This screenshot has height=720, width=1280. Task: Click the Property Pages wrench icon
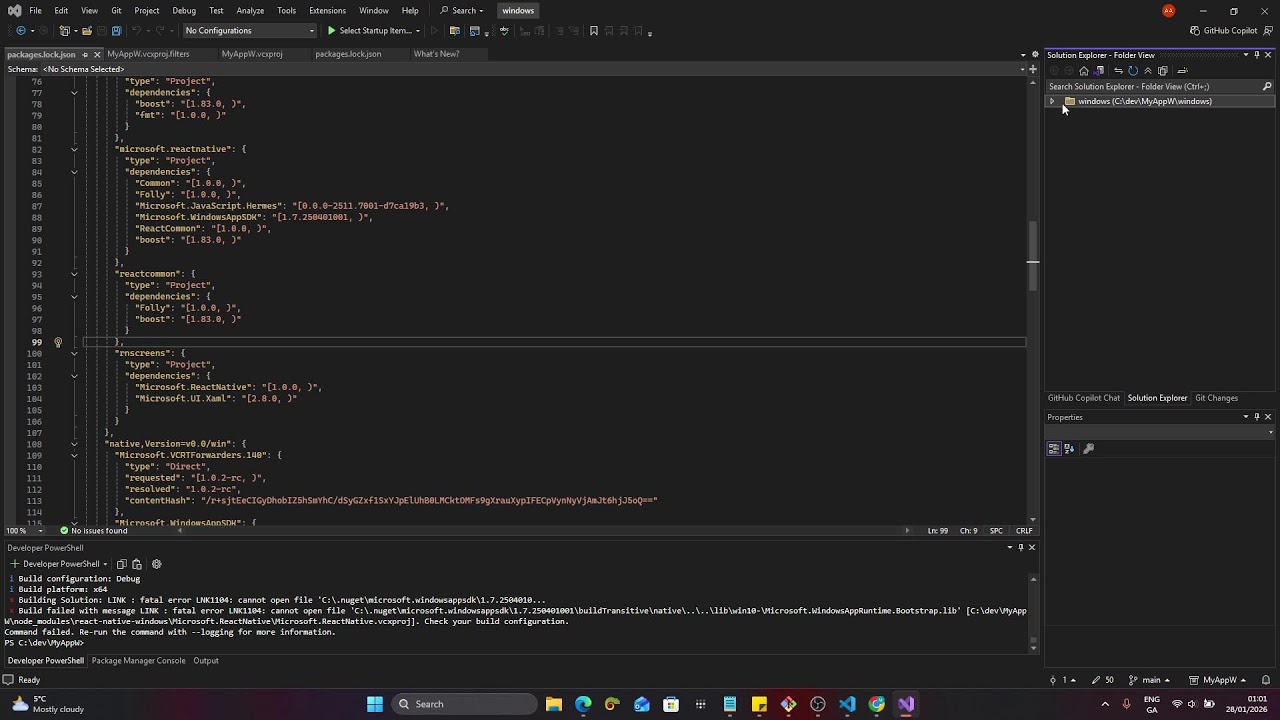(1089, 449)
